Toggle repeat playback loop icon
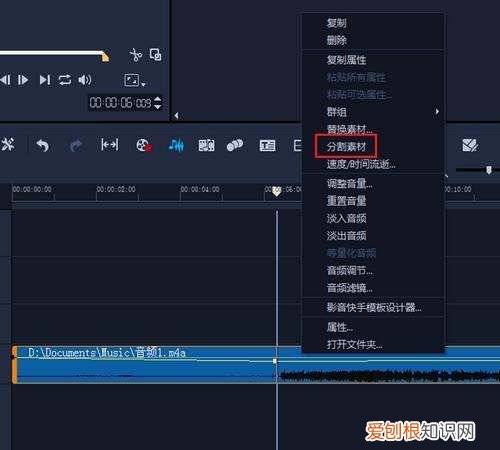The image size is (500, 450). (65, 80)
